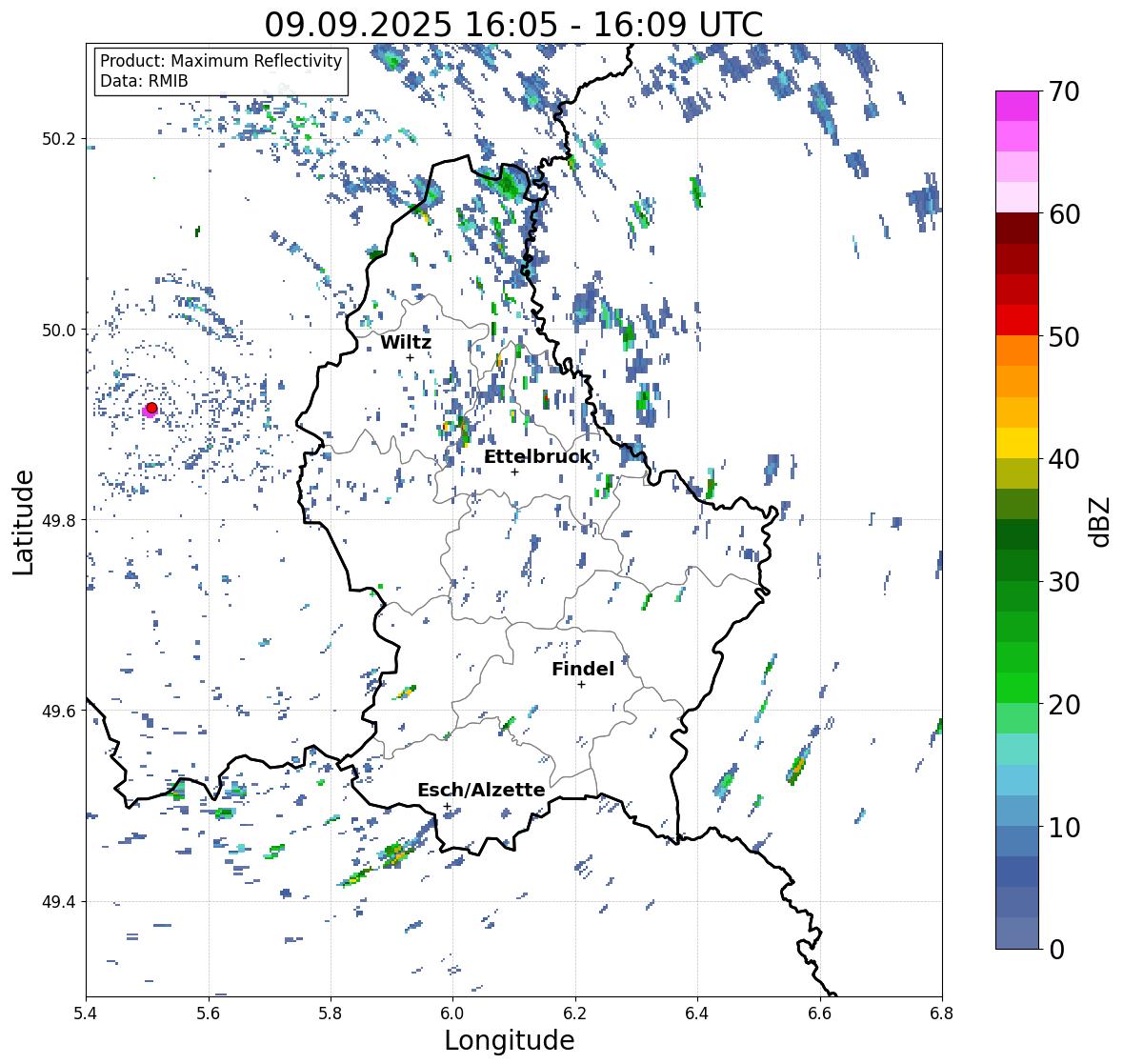Click the Findel station cross marker

click(582, 685)
